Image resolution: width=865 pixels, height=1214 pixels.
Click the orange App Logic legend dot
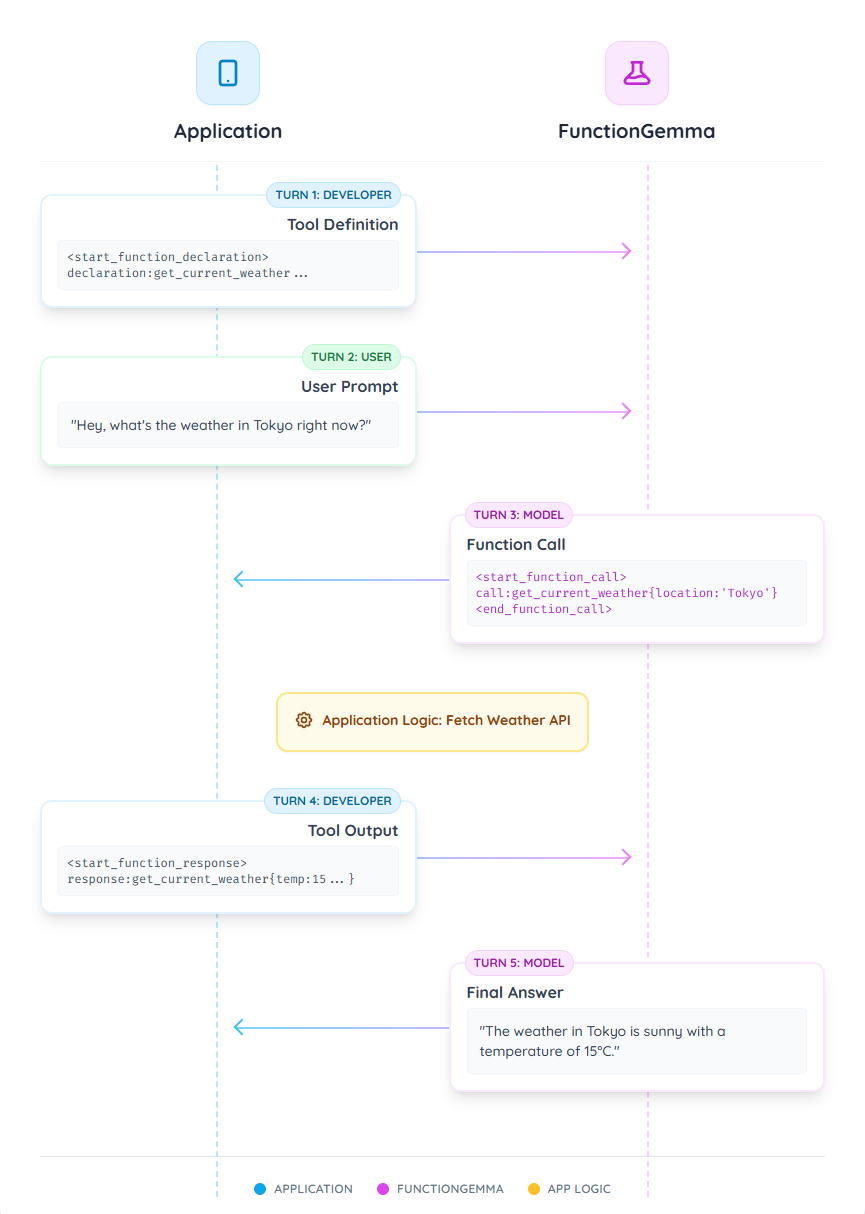533,1189
